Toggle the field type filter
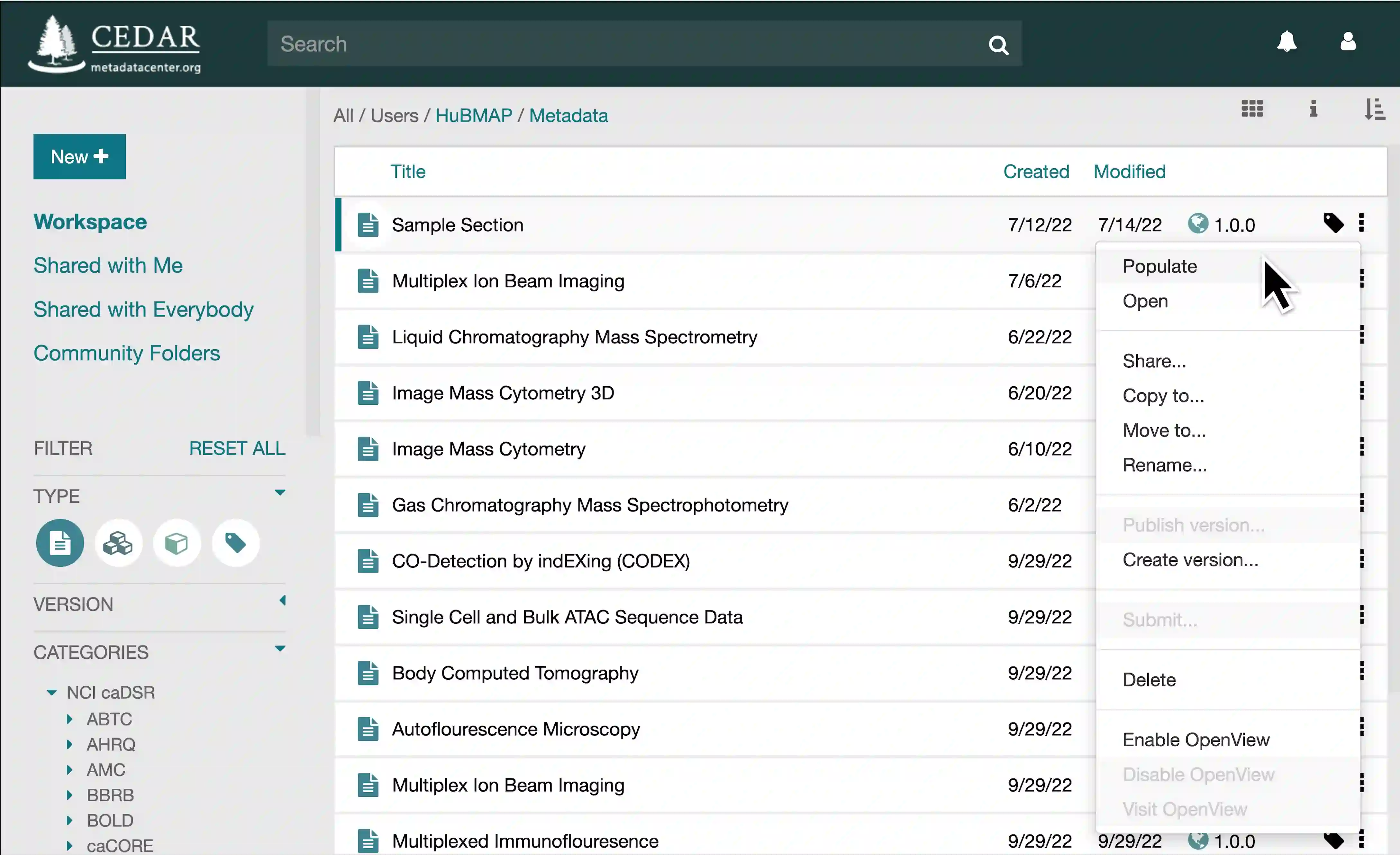 tap(177, 544)
